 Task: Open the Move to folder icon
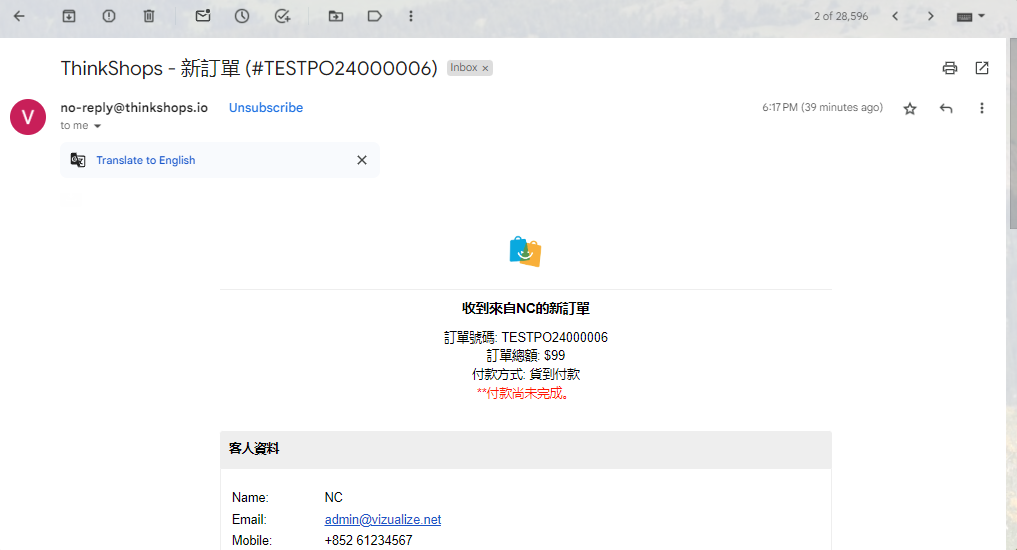click(335, 16)
